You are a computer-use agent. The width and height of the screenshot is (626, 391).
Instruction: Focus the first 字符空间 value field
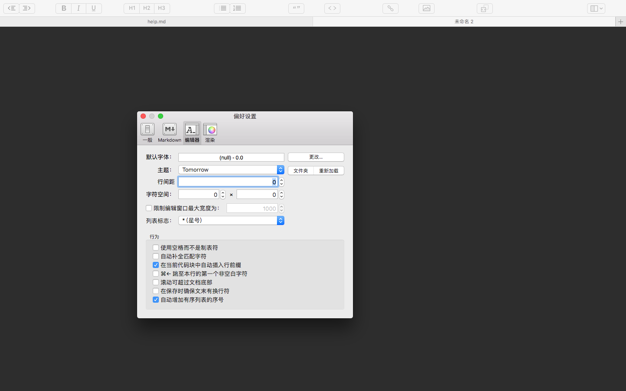(x=199, y=195)
